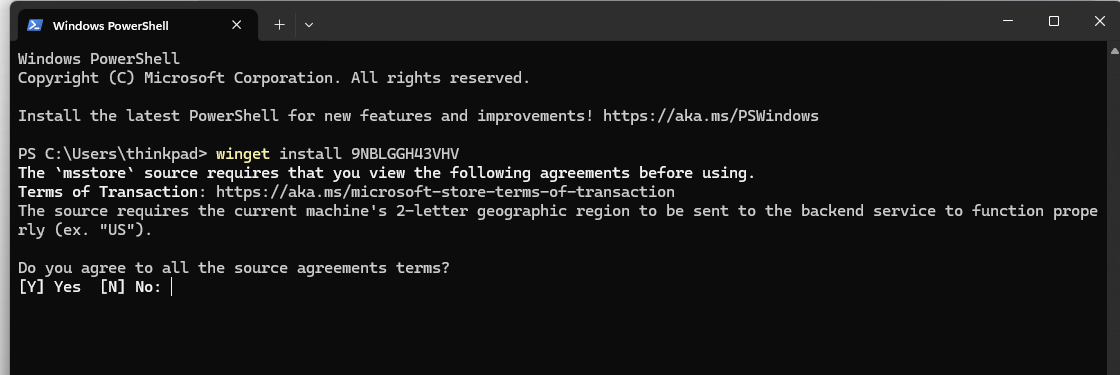Click the package ID 9NBLGGH43VHV
Image resolution: width=1120 pixels, height=375 pixels.
[x=404, y=154]
